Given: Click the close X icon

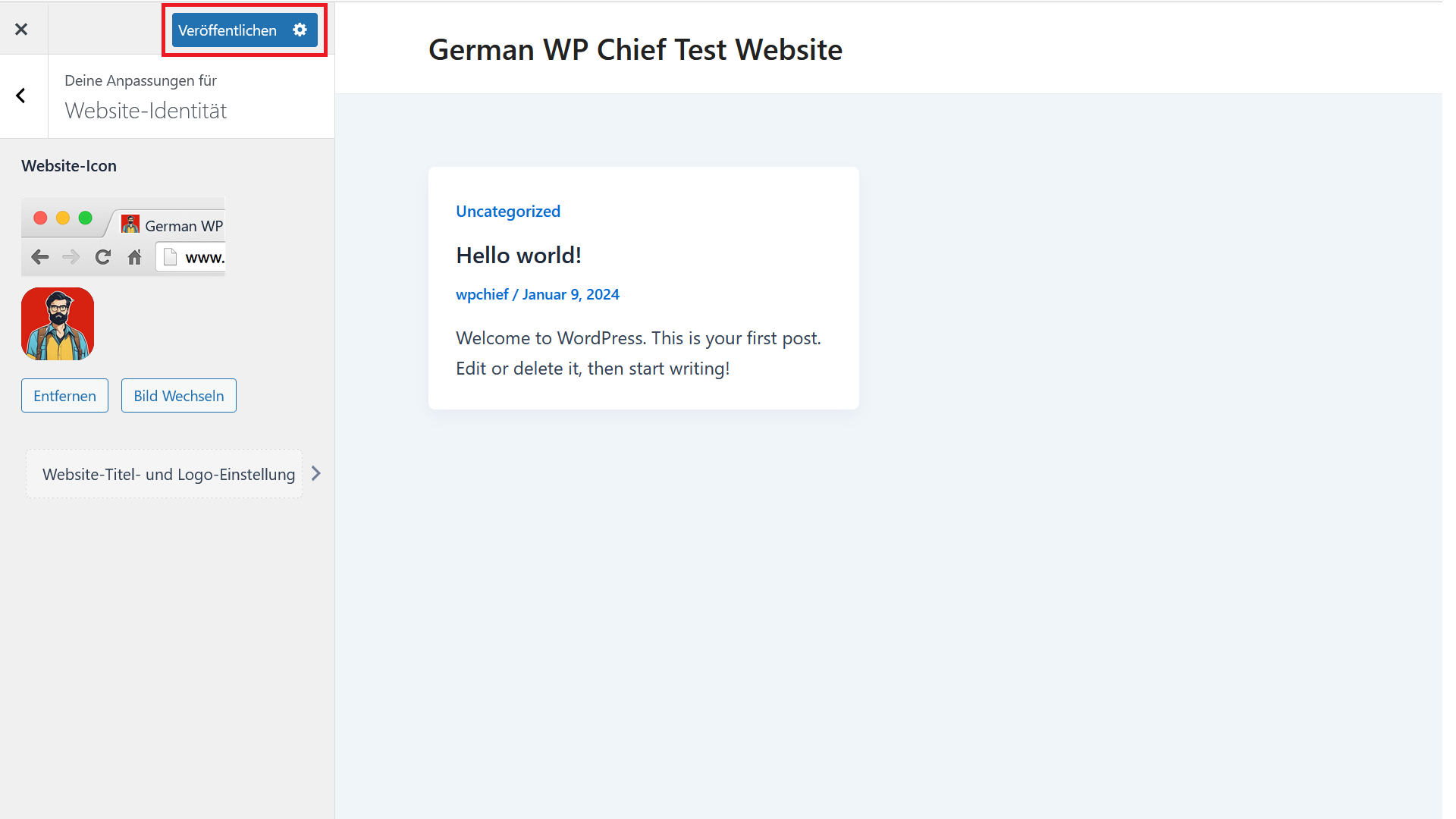Looking at the screenshot, I should click(x=21, y=29).
